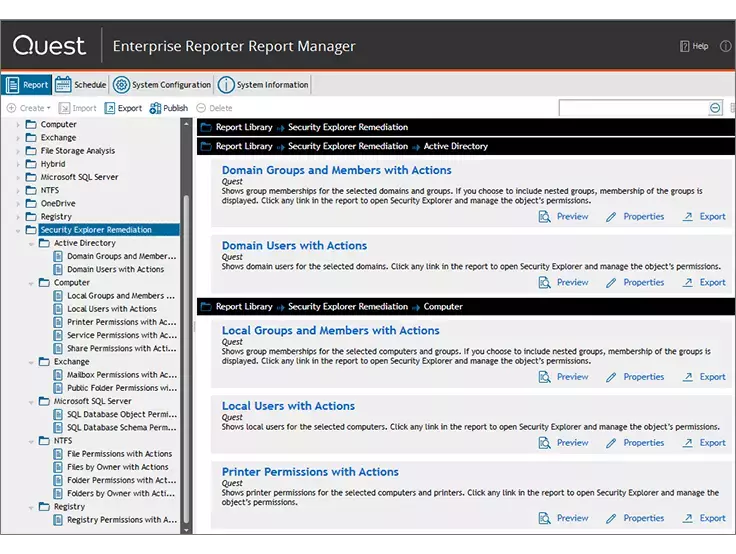Click the Export toolbar button
Screen dimensions: 736x554
[x=123, y=108]
